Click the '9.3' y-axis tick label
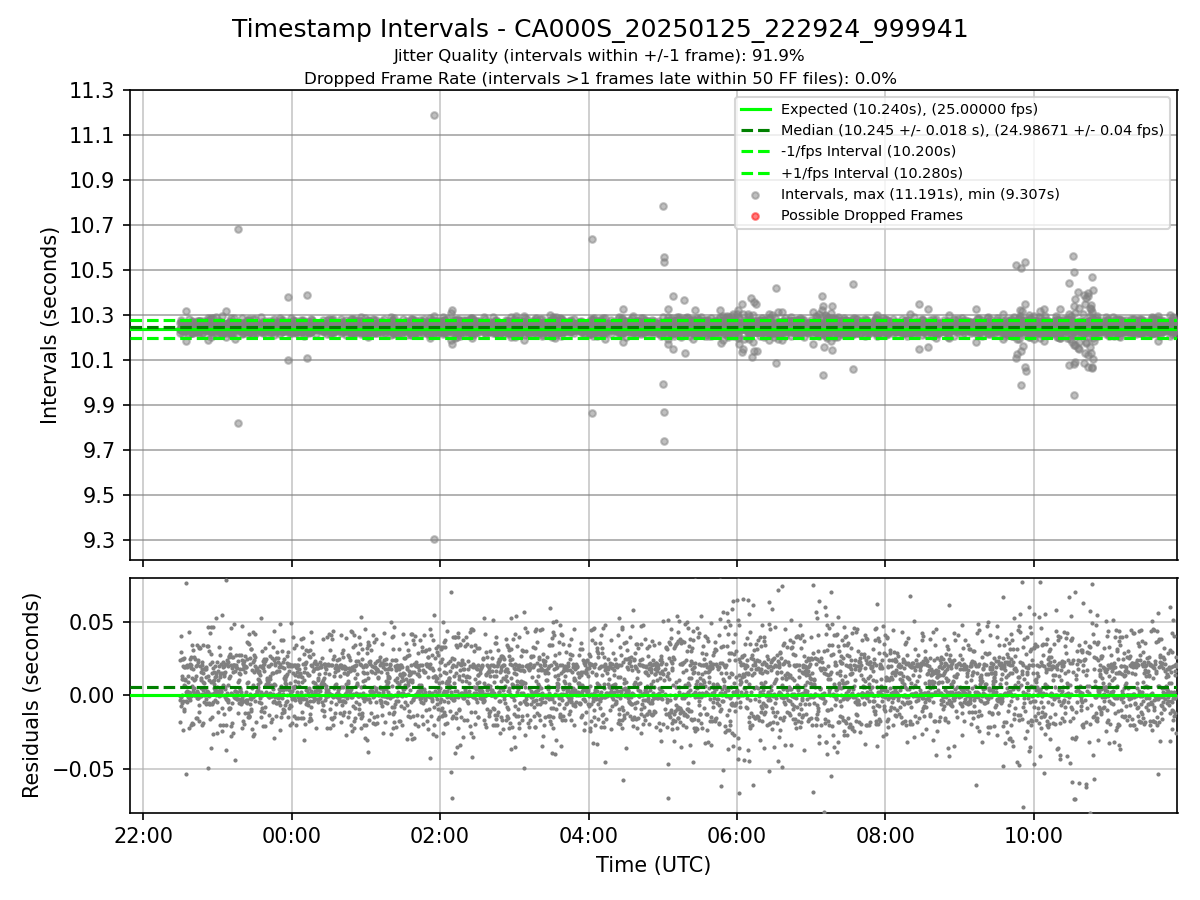The height and width of the screenshot is (900, 1200). pyautogui.click(x=101, y=541)
